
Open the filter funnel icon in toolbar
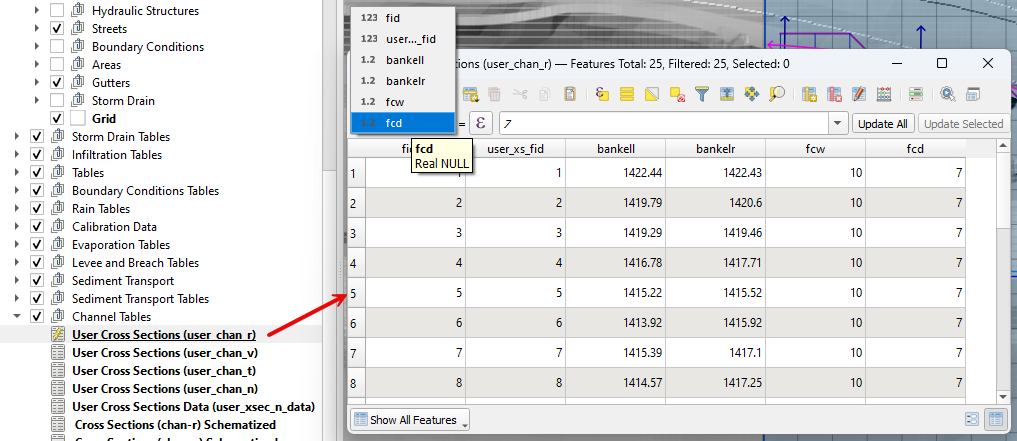702,94
